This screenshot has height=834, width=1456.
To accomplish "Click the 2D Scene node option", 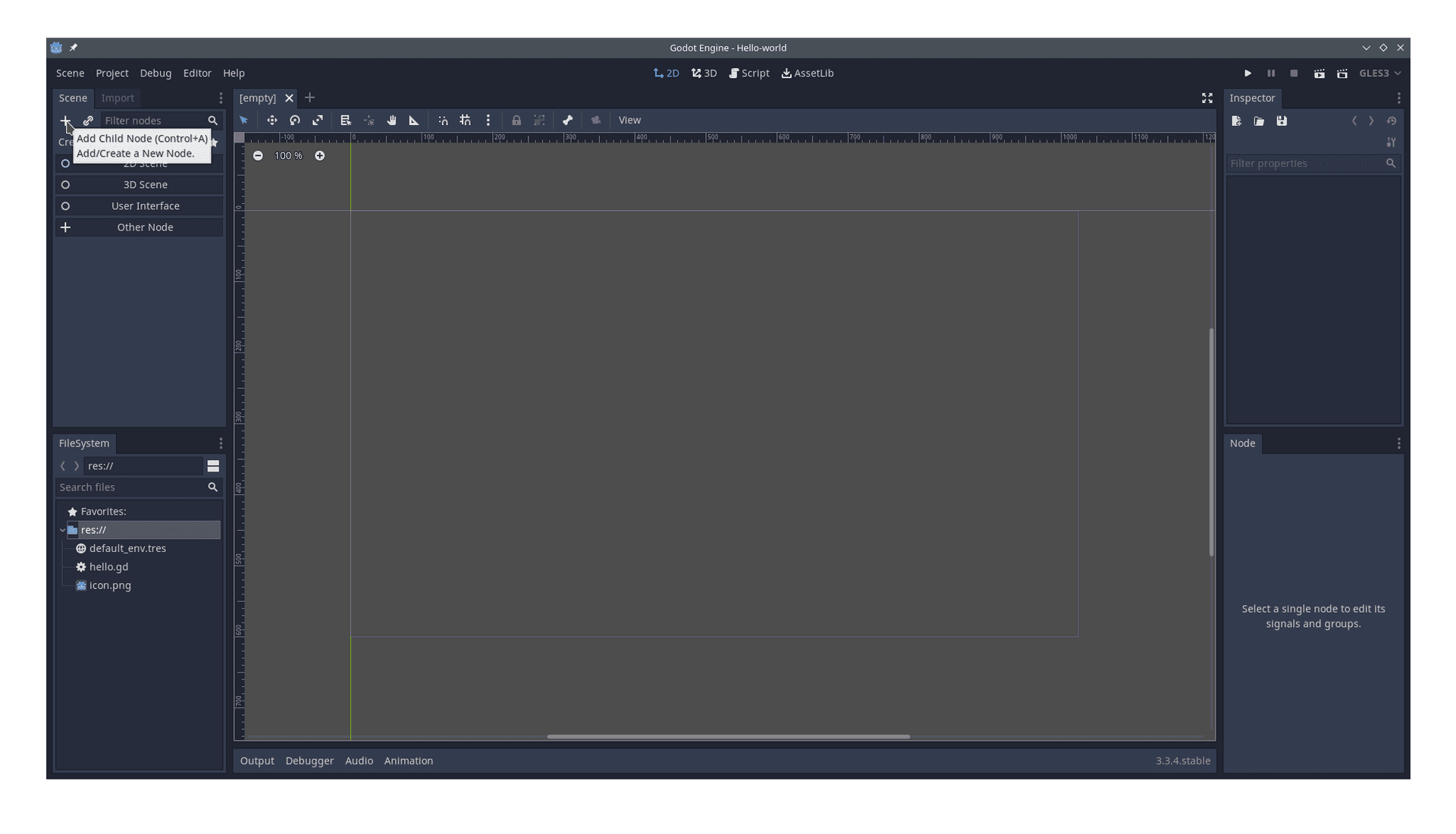I will (x=140, y=163).
